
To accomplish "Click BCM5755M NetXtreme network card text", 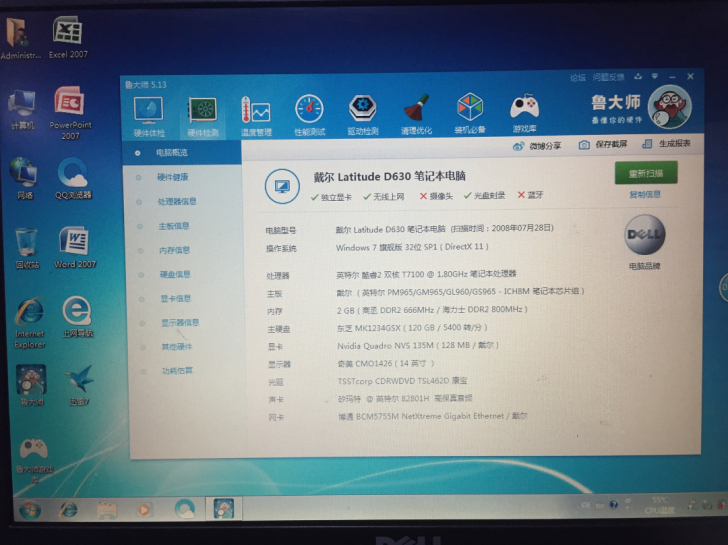I will [x=432, y=416].
